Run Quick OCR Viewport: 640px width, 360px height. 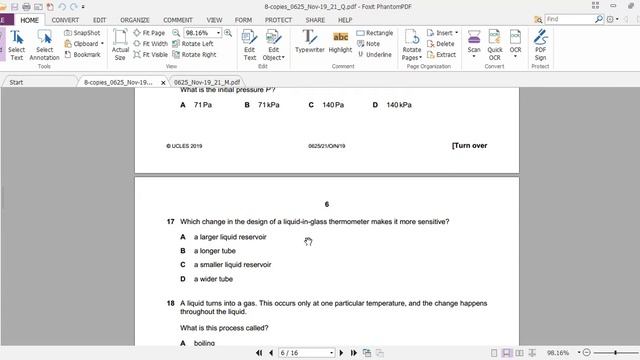(x=495, y=45)
